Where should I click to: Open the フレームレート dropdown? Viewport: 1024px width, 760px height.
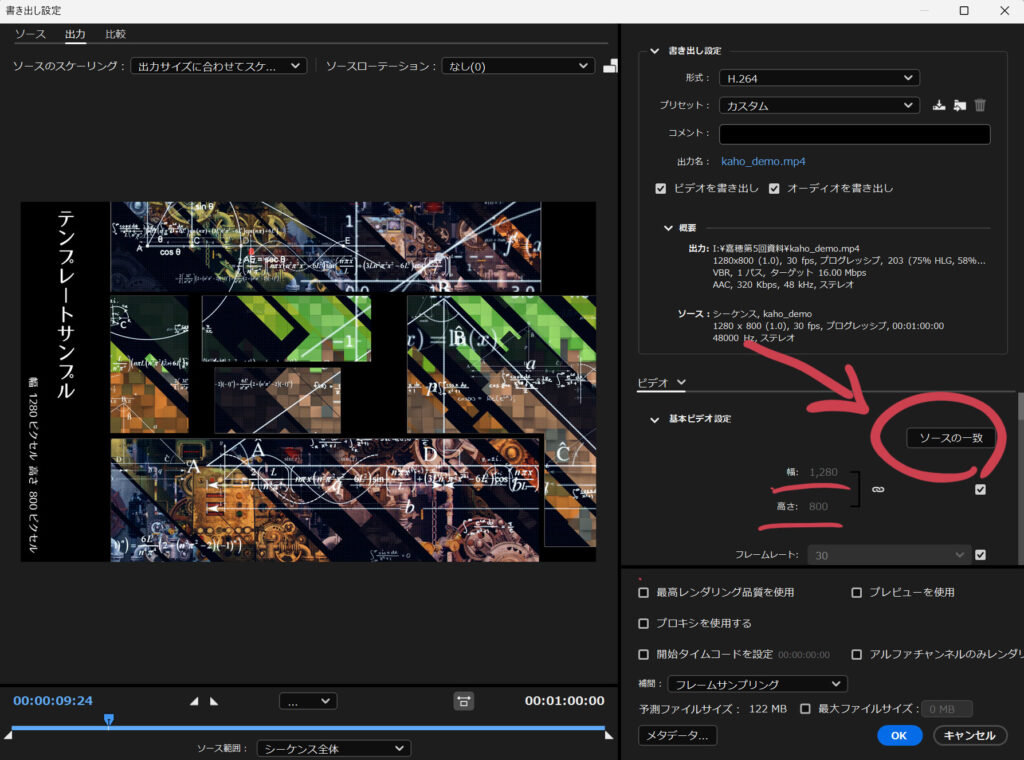click(888, 554)
